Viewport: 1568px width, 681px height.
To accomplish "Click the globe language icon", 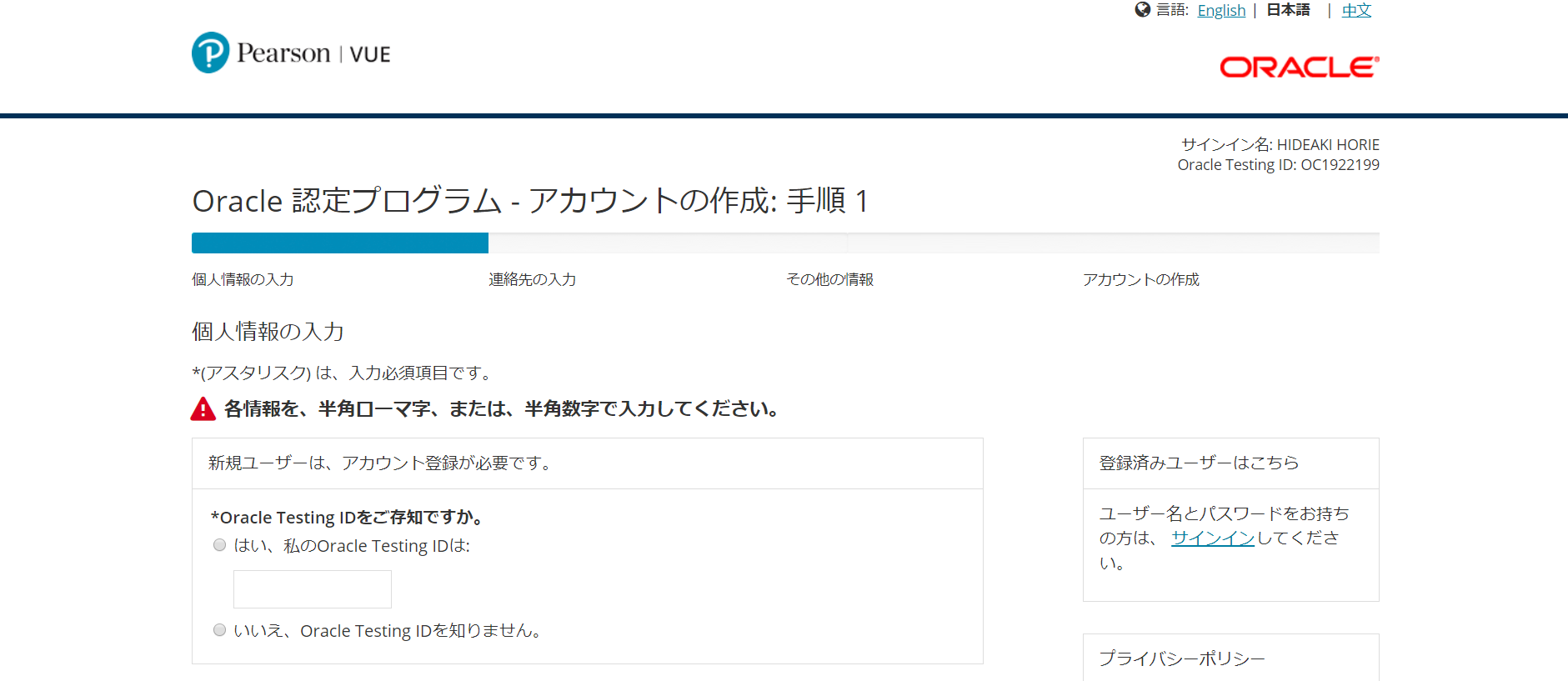I will click(1142, 10).
